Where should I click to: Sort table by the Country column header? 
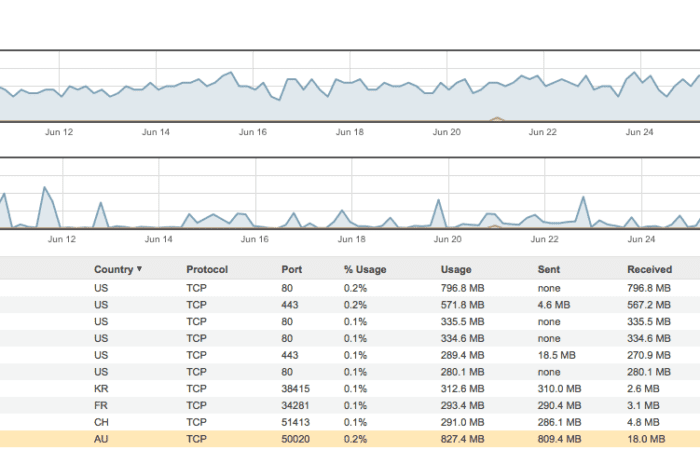coord(113,269)
